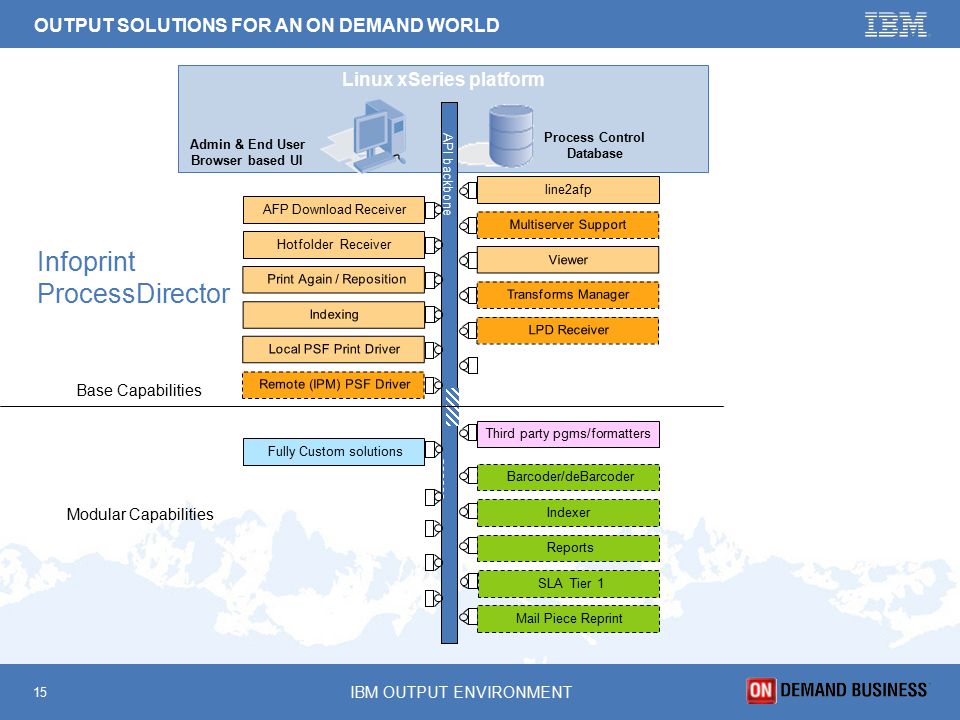
Task: Click the connector plug beside AFP Download Receiver
Action: [433, 210]
